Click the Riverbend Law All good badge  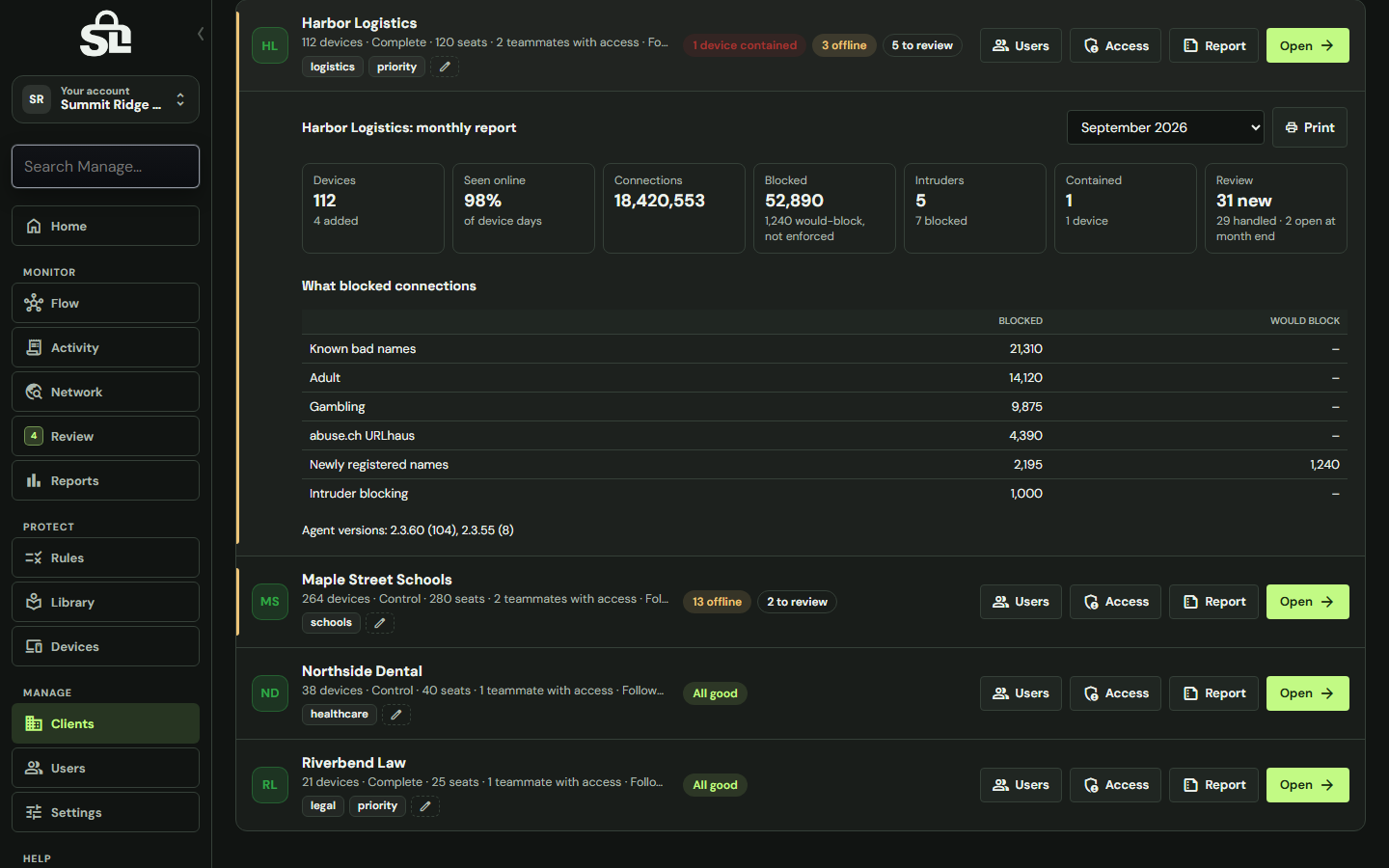715,785
